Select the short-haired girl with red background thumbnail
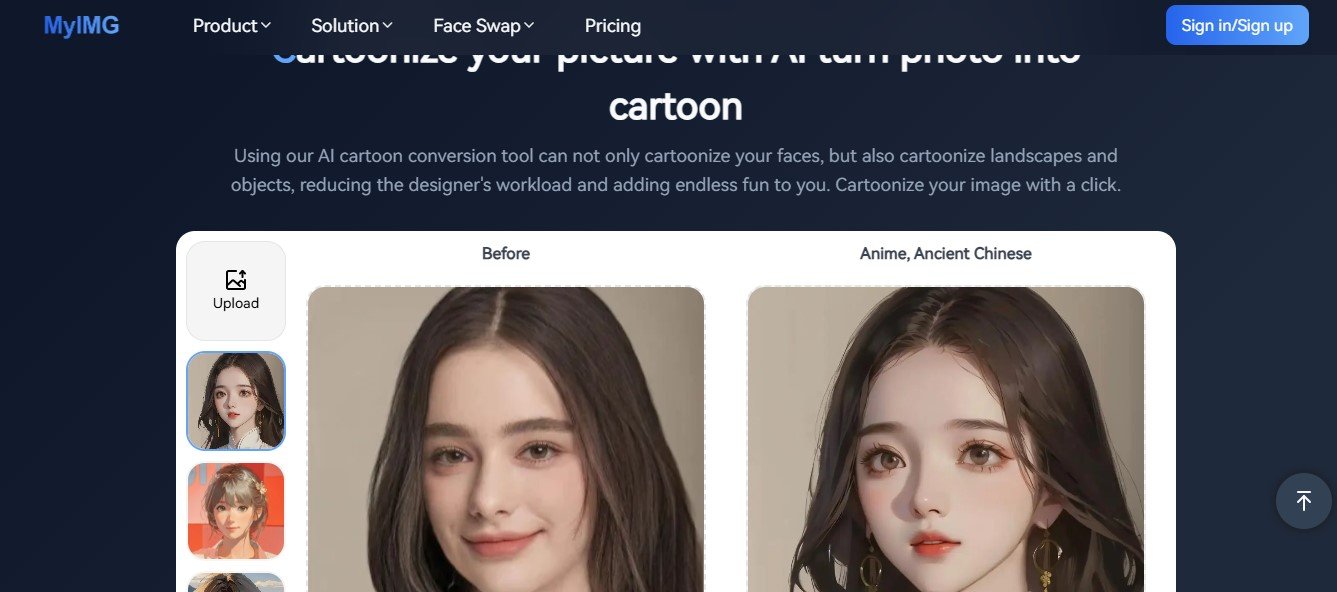 click(x=236, y=510)
